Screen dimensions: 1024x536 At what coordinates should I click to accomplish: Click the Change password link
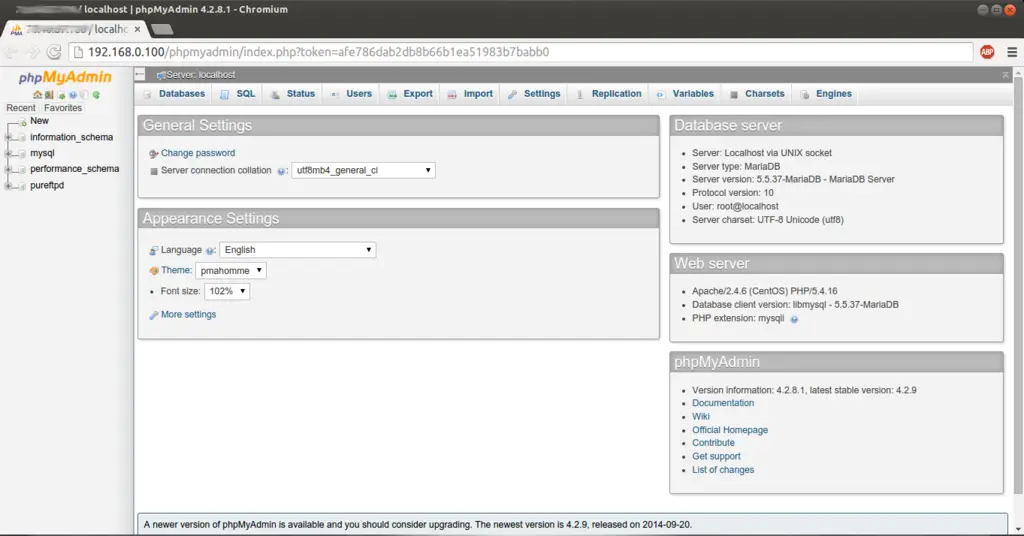198,153
